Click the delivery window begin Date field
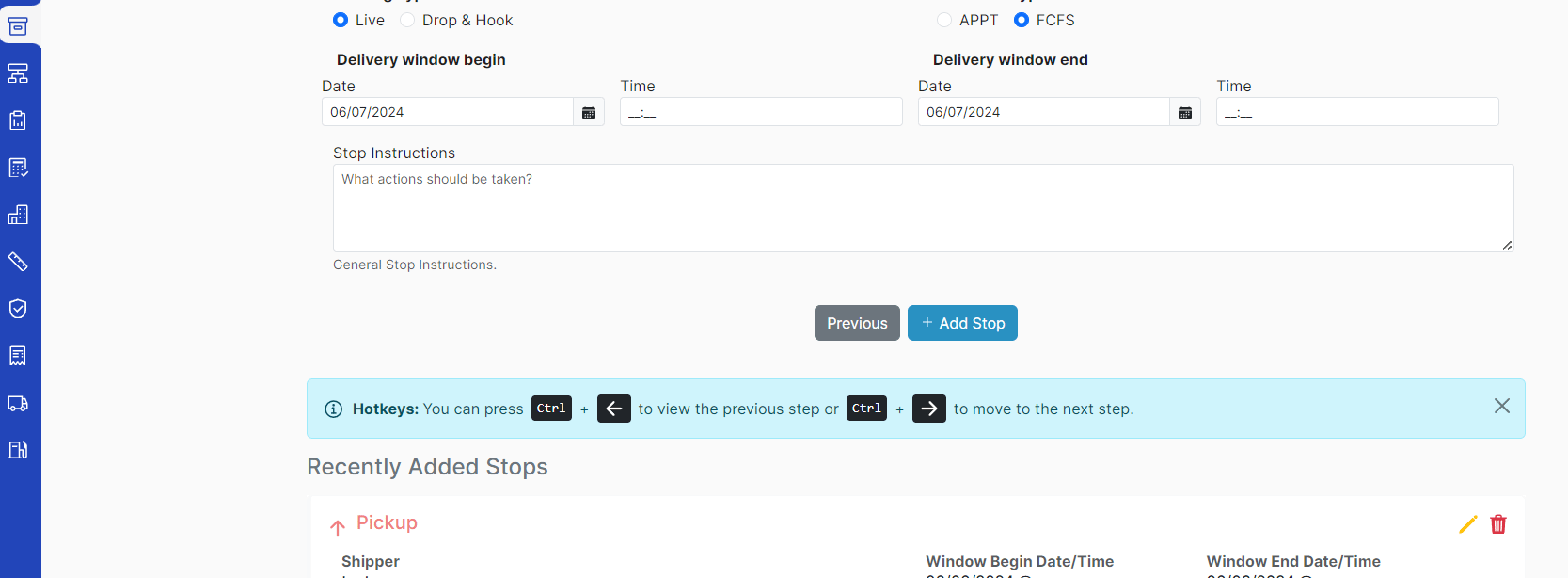Screen dimensions: 1568x578 448,112
